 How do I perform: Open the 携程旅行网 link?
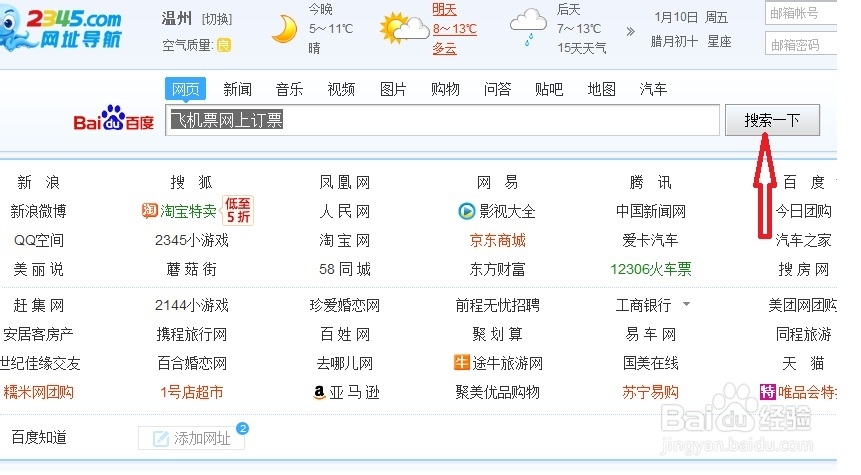coord(191,334)
